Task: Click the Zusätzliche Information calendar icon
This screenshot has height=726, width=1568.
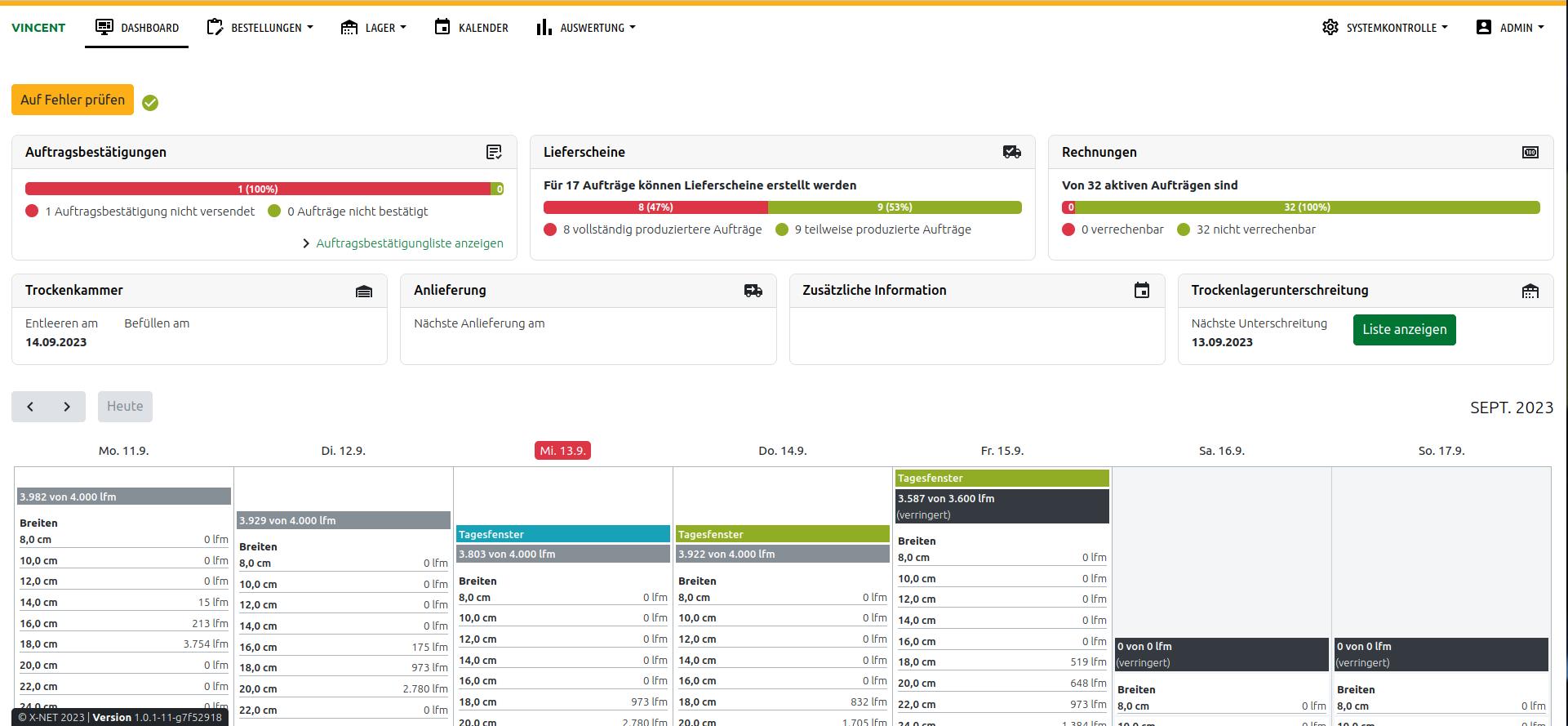Action: [1141, 291]
